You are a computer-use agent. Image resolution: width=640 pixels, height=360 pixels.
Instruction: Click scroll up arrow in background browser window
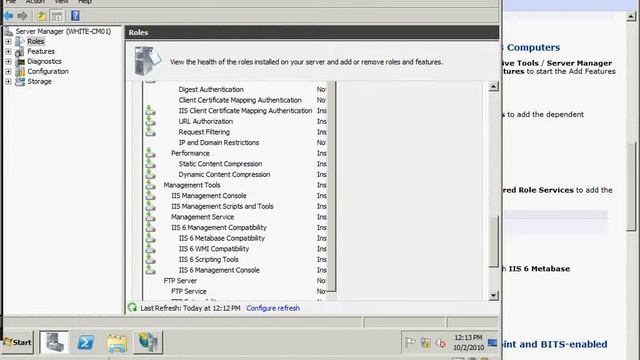point(631,16)
